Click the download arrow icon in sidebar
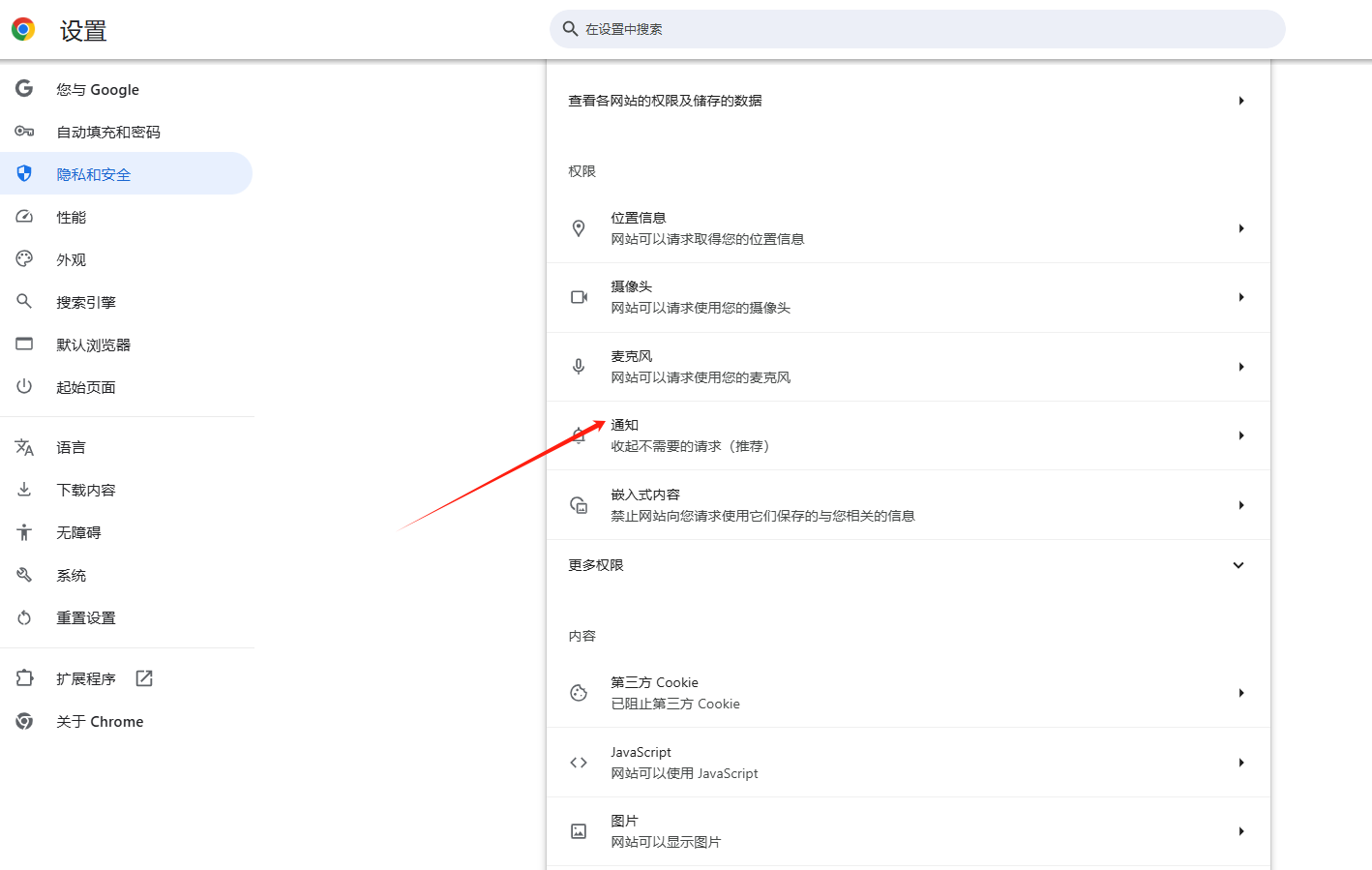 [x=24, y=490]
